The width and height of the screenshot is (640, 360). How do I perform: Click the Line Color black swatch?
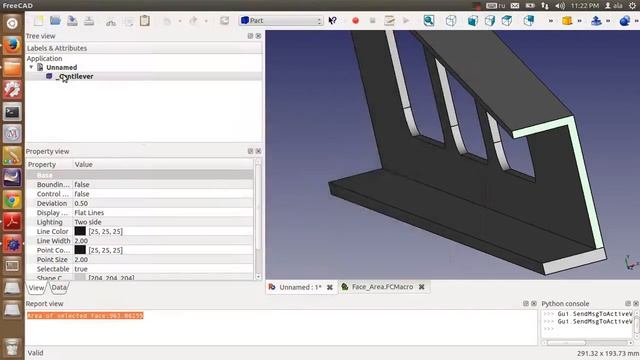80,231
